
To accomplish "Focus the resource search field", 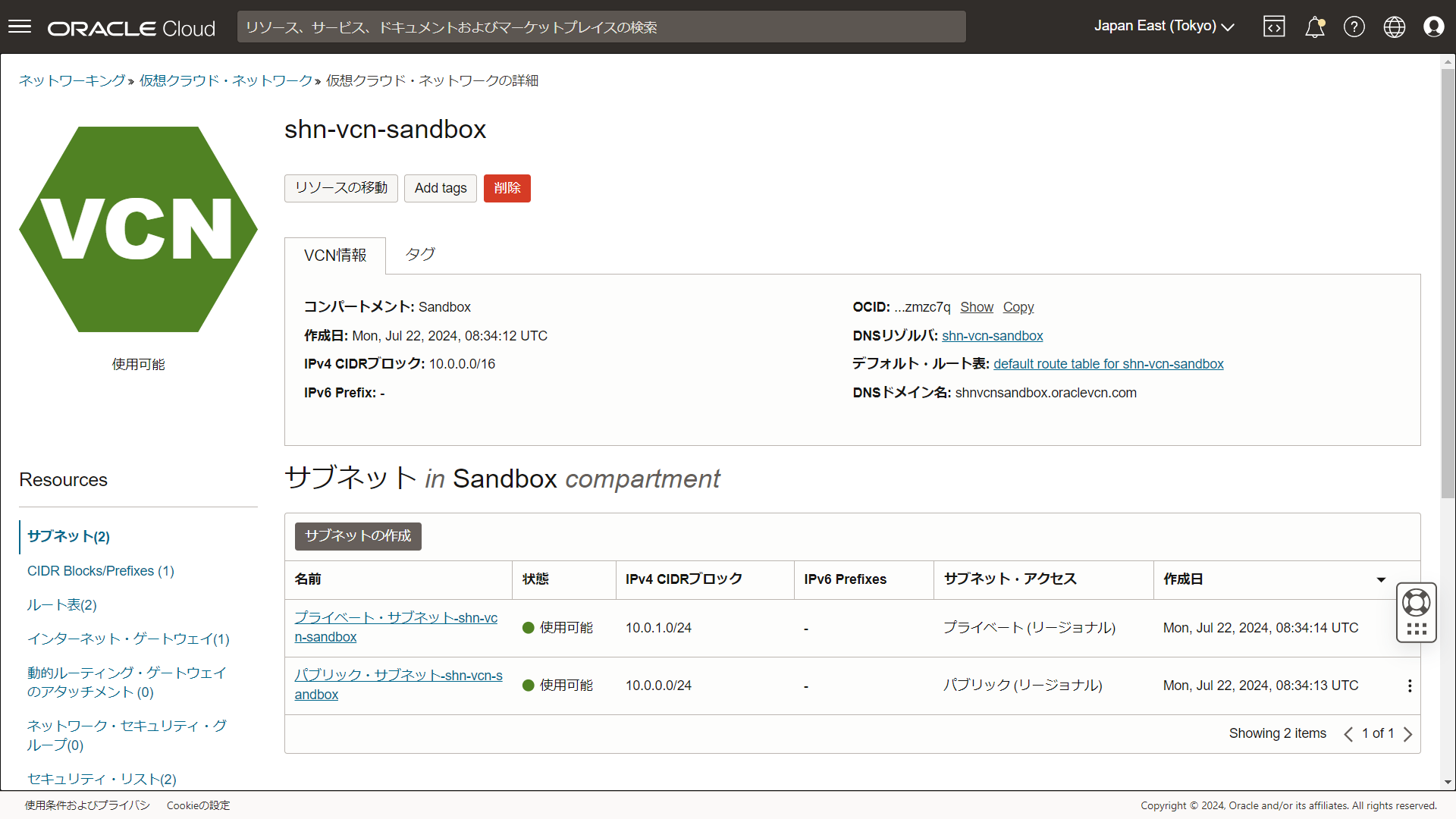I will click(601, 27).
